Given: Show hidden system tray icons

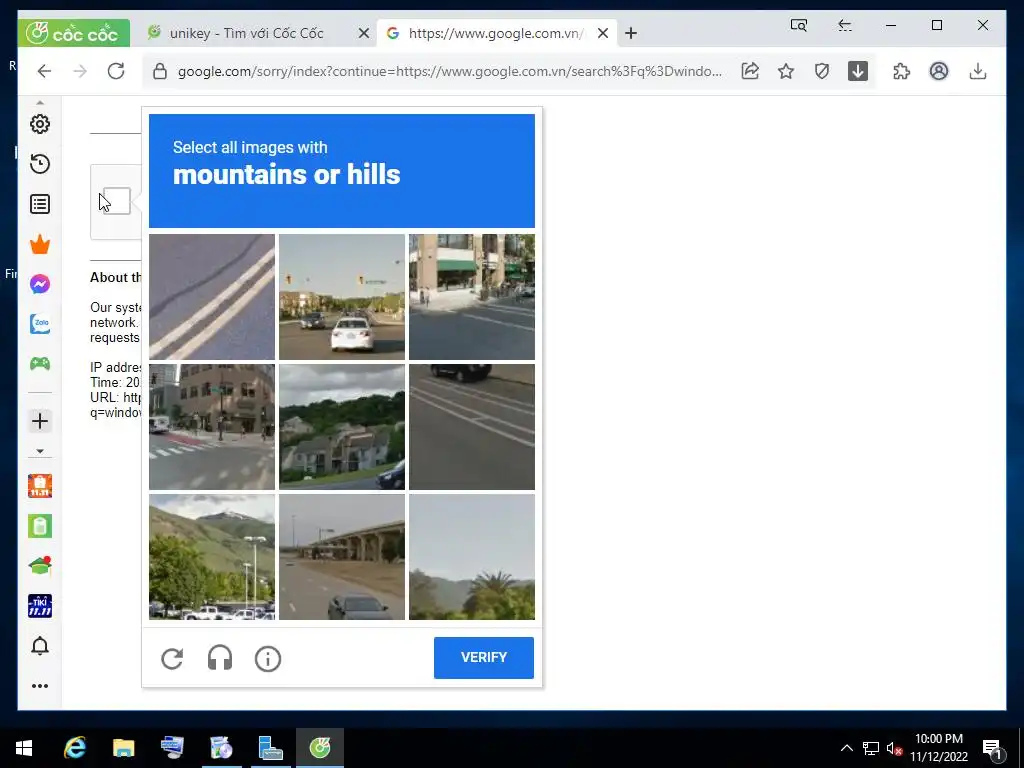Looking at the screenshot, I should (x=846, y=748).
